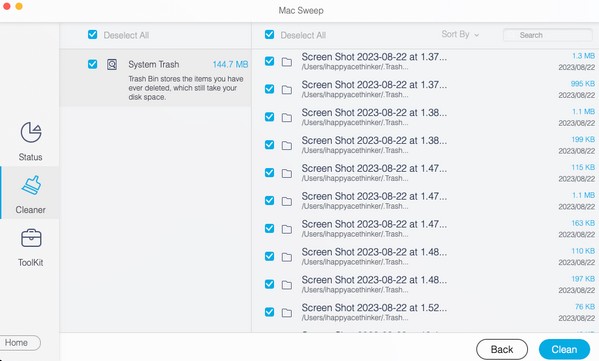Uncheck the System Trash checkbox

click(x=92, y=64)
